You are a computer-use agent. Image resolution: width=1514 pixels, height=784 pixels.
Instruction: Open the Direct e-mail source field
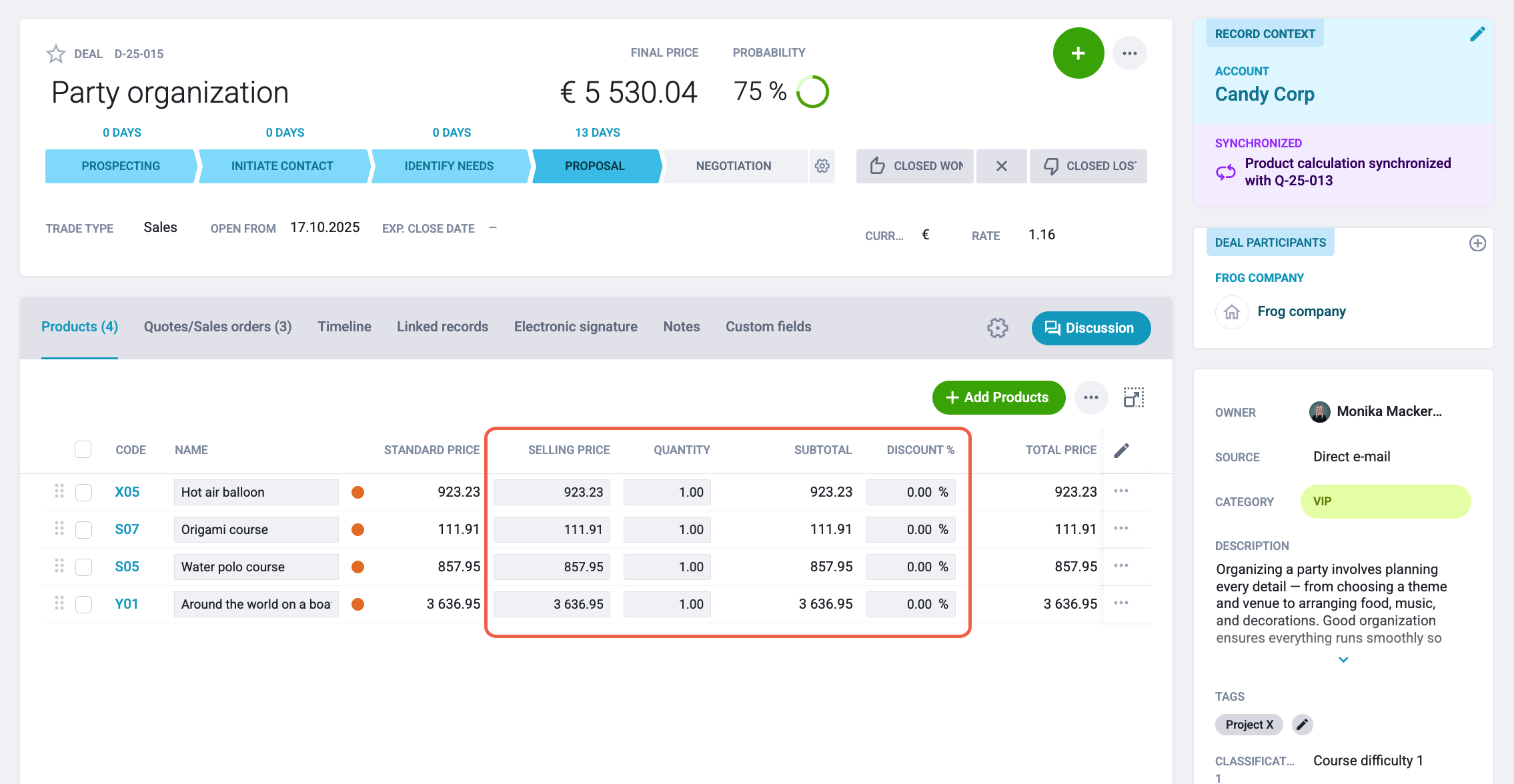pos(1351,457)
